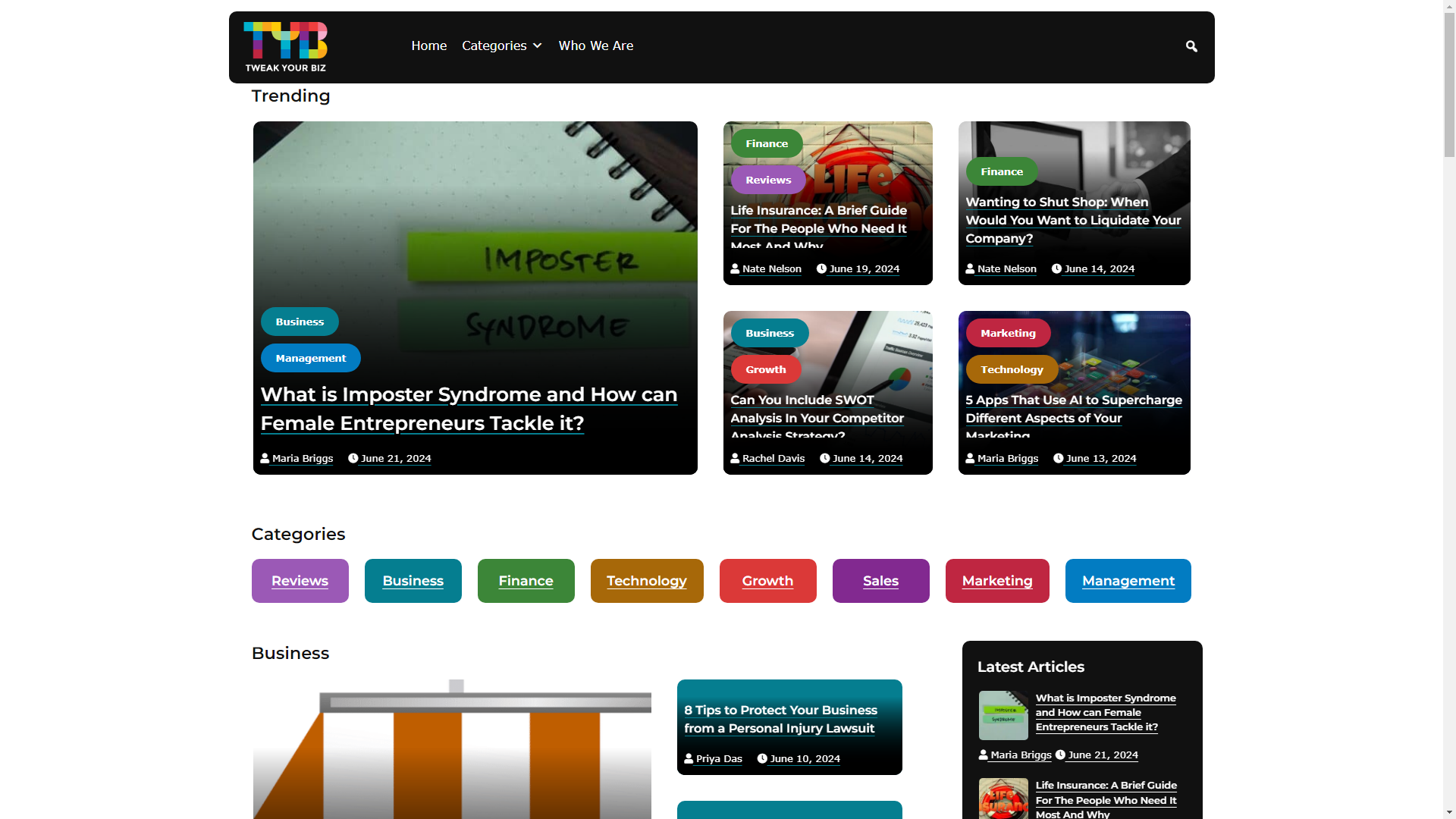Click Reviews tag on Life Insurance card
This screenshot has height=819, width=1456.
[767, 180]
